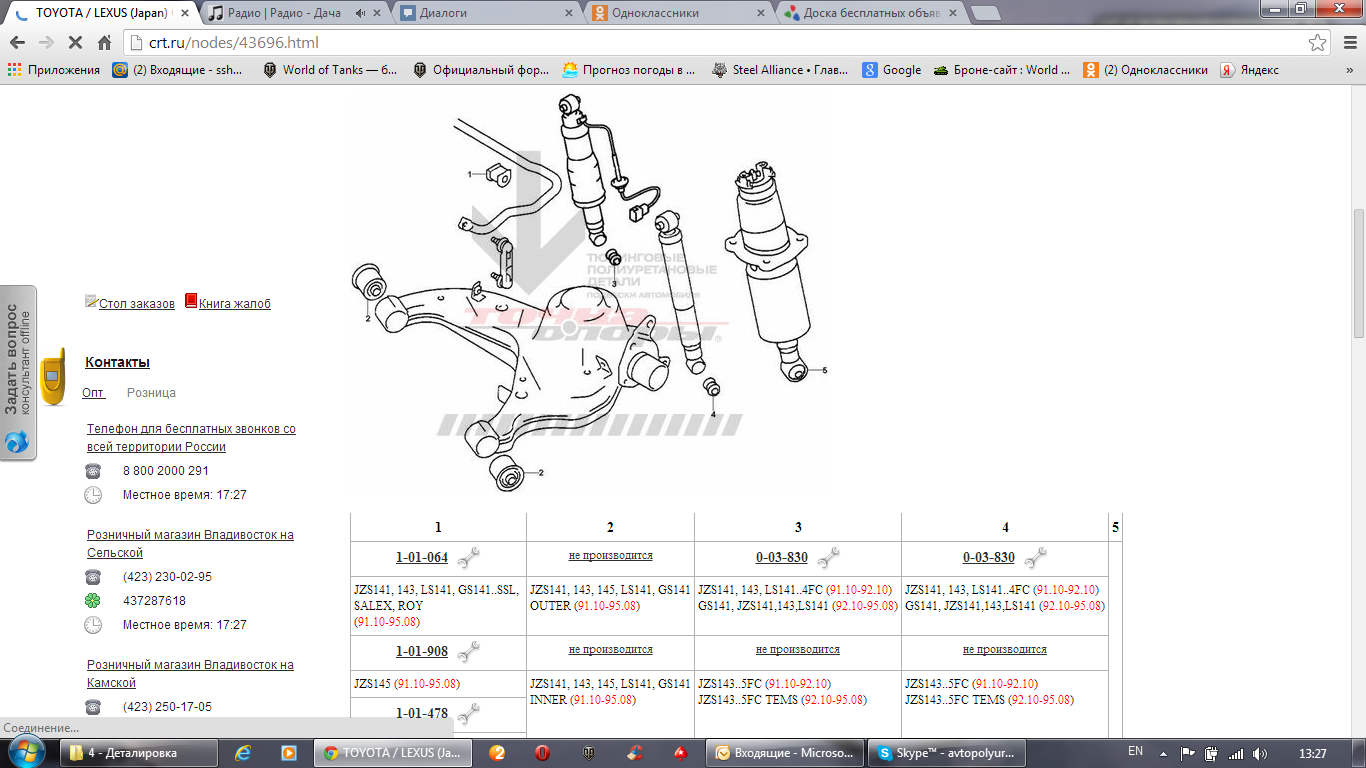Select Розница contacts tab

(x=151, y=393)
